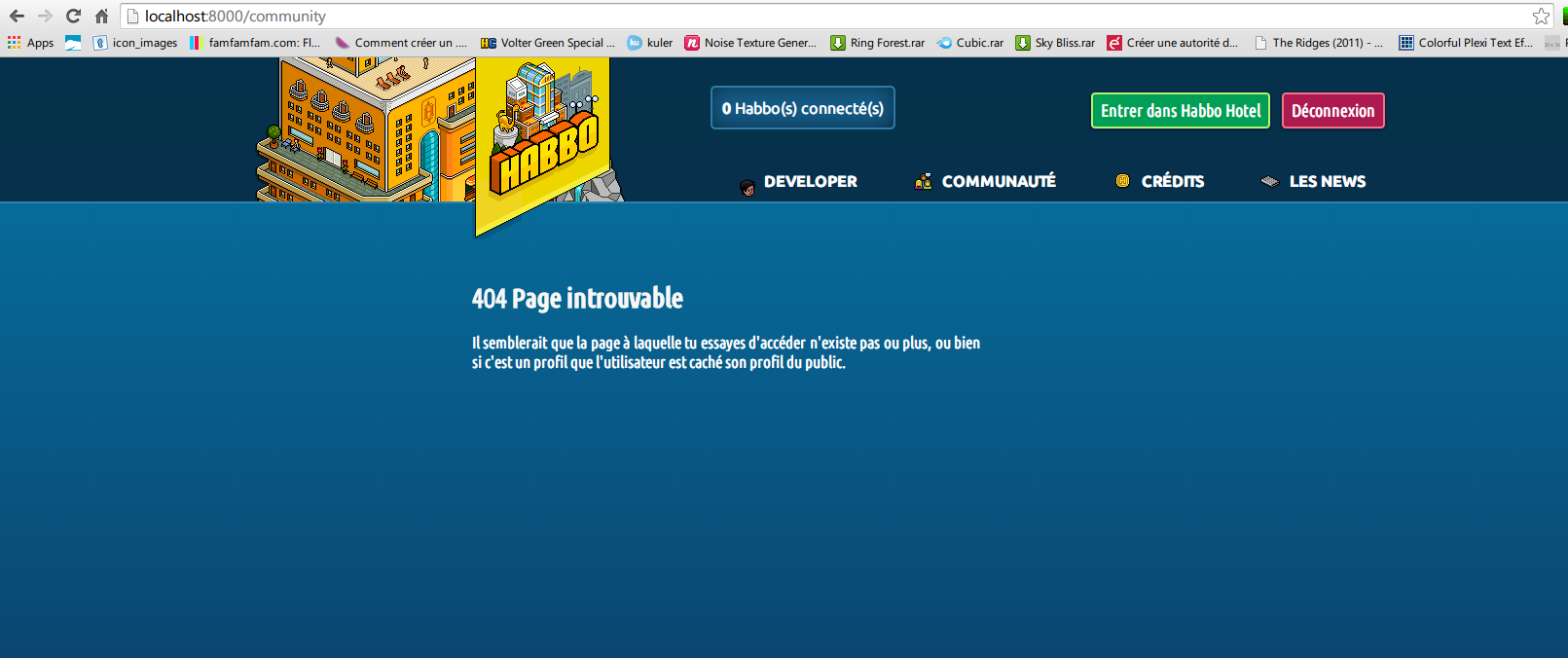Screen dimensions: 1568x658
Task: Click the browser Forward arrow
Action: click(45, 16)
